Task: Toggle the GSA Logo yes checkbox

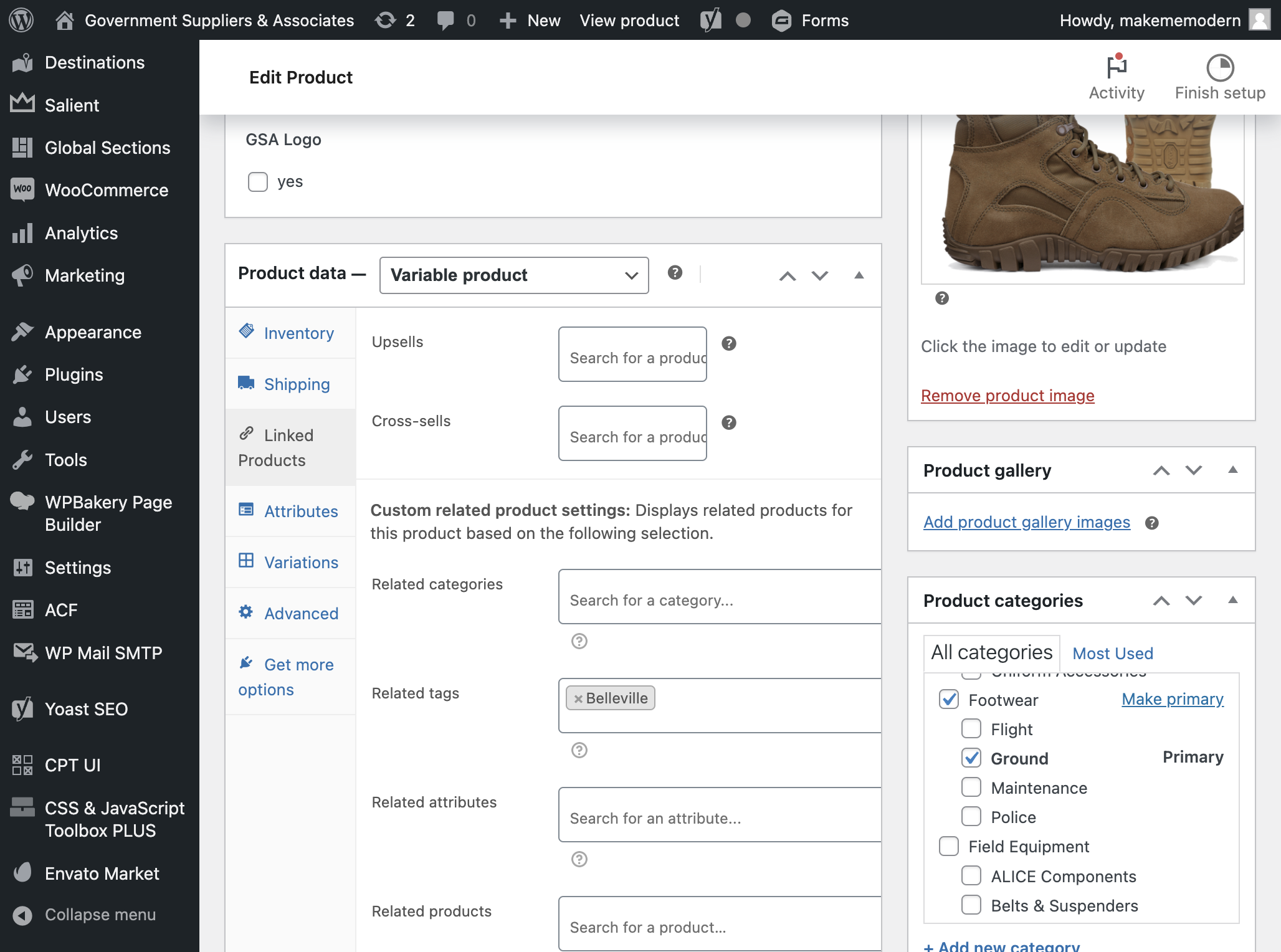Action: (258, 182)
